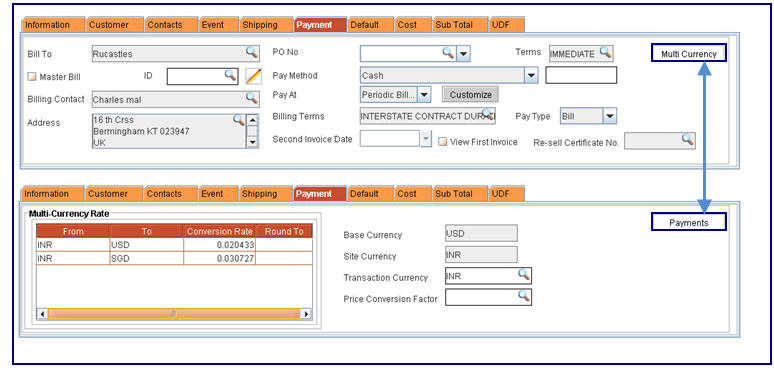
Task: Select the 0.020433 conversion rate cell
Action: (220, 245)
